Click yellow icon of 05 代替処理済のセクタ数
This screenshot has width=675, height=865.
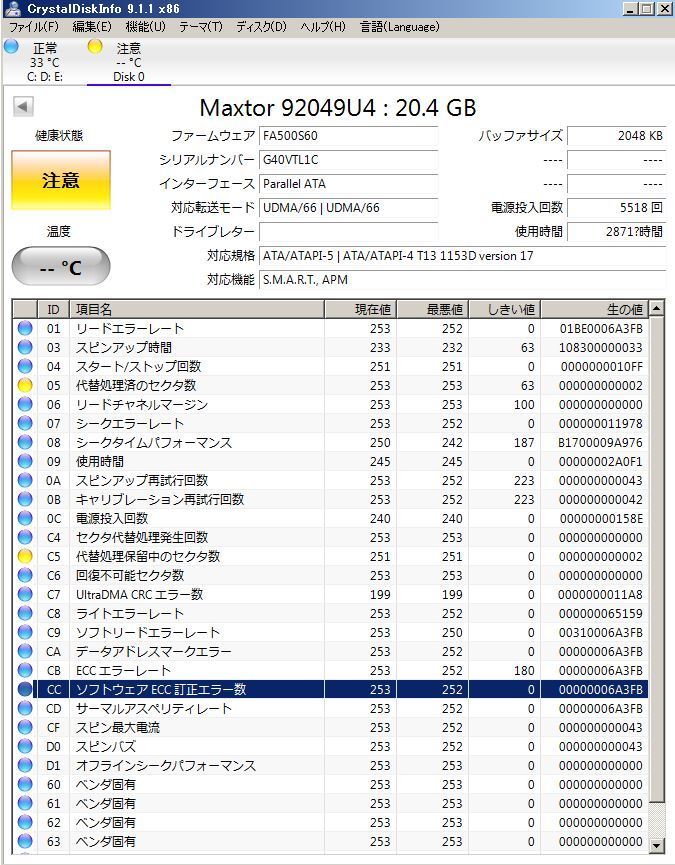click(25, 385)
